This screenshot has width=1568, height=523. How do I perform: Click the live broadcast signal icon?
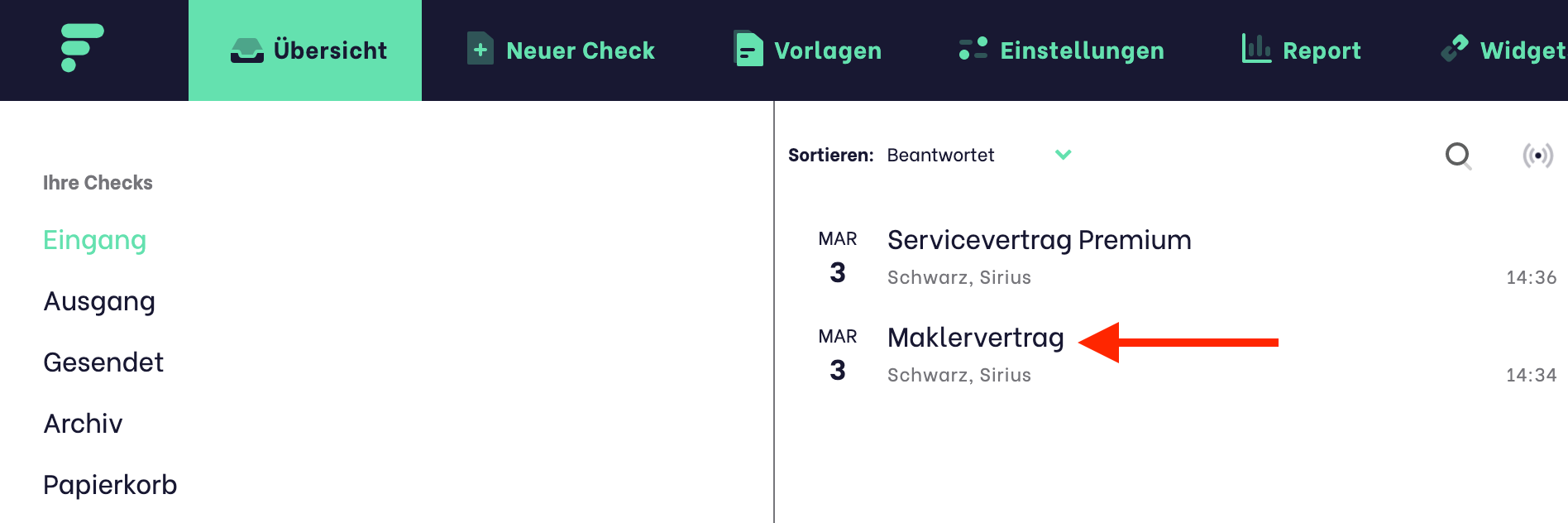[x=1537, y=156]
